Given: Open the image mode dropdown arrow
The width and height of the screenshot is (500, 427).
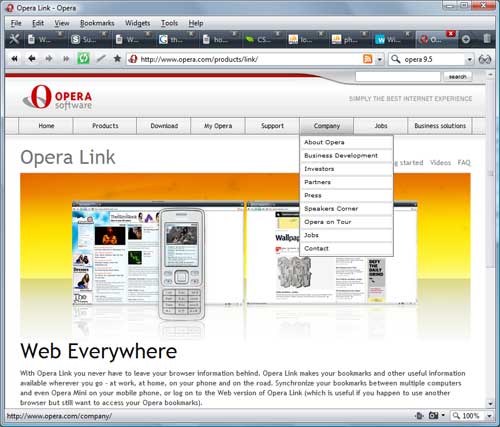Looking at the screenshot, I should click(x=443, y=416).
